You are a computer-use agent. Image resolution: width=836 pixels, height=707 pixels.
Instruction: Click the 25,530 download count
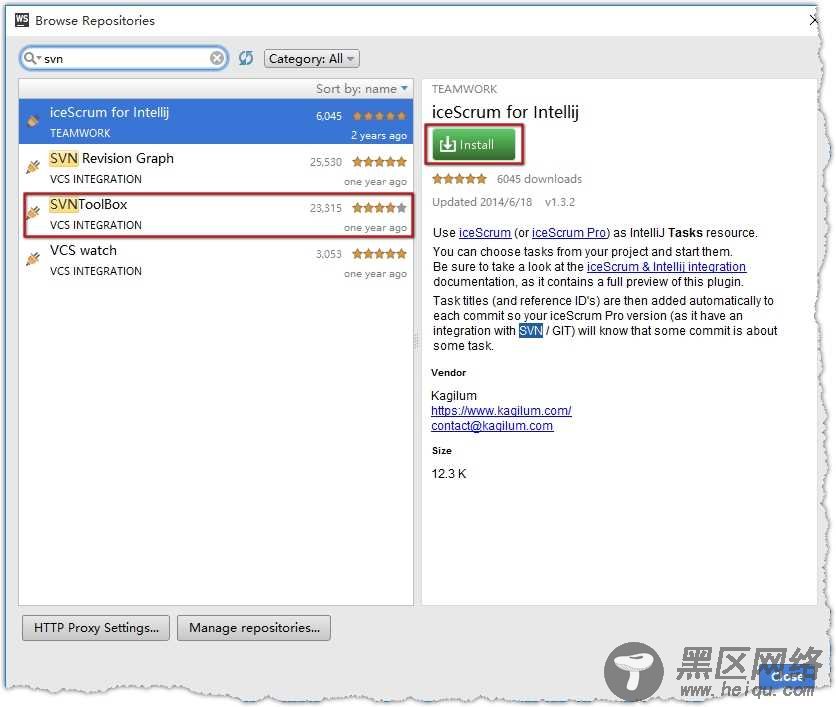tap(326, 162)
